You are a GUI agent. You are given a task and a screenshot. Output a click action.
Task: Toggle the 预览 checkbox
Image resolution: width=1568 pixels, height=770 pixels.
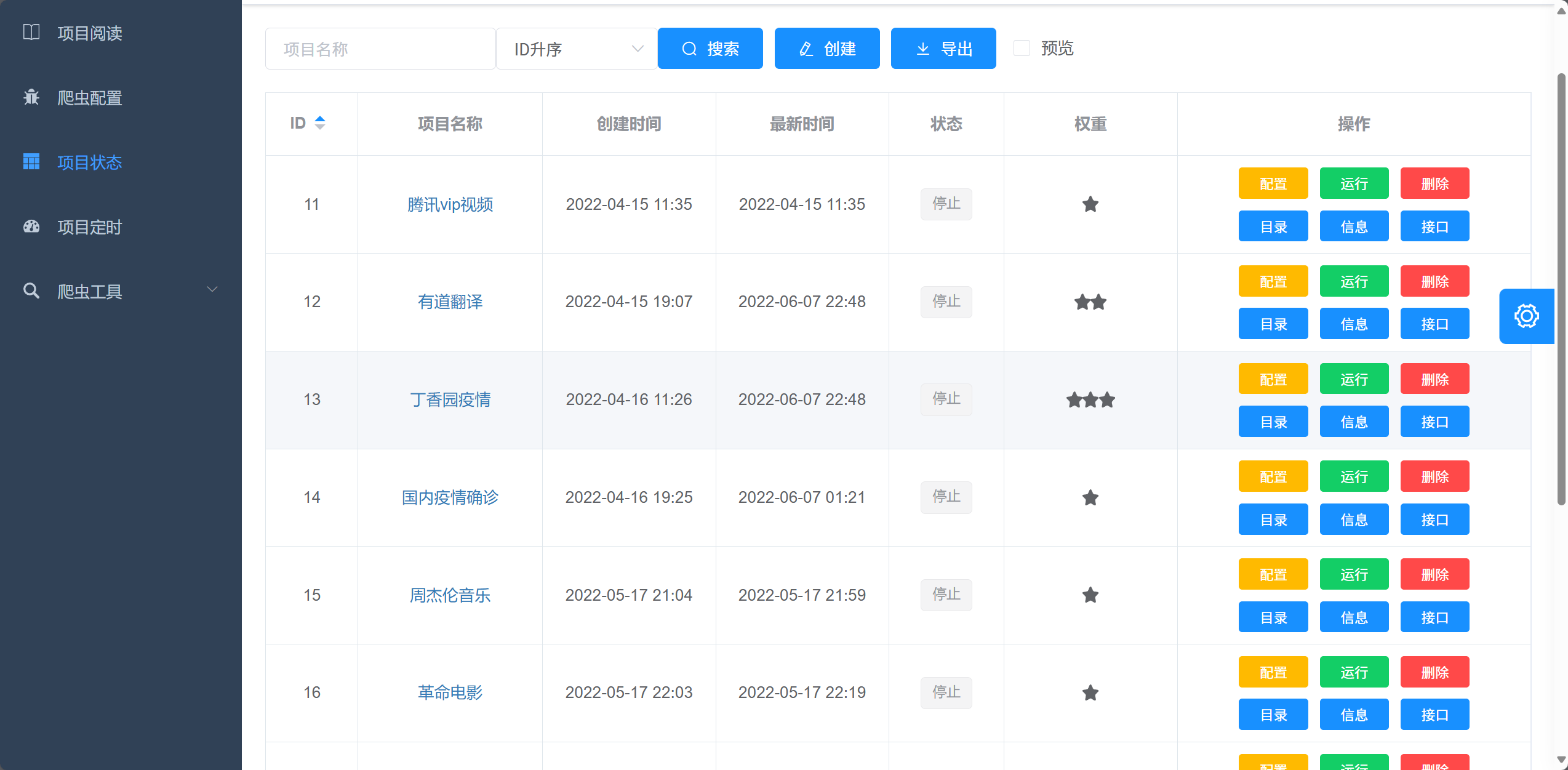pos(1022,49)
